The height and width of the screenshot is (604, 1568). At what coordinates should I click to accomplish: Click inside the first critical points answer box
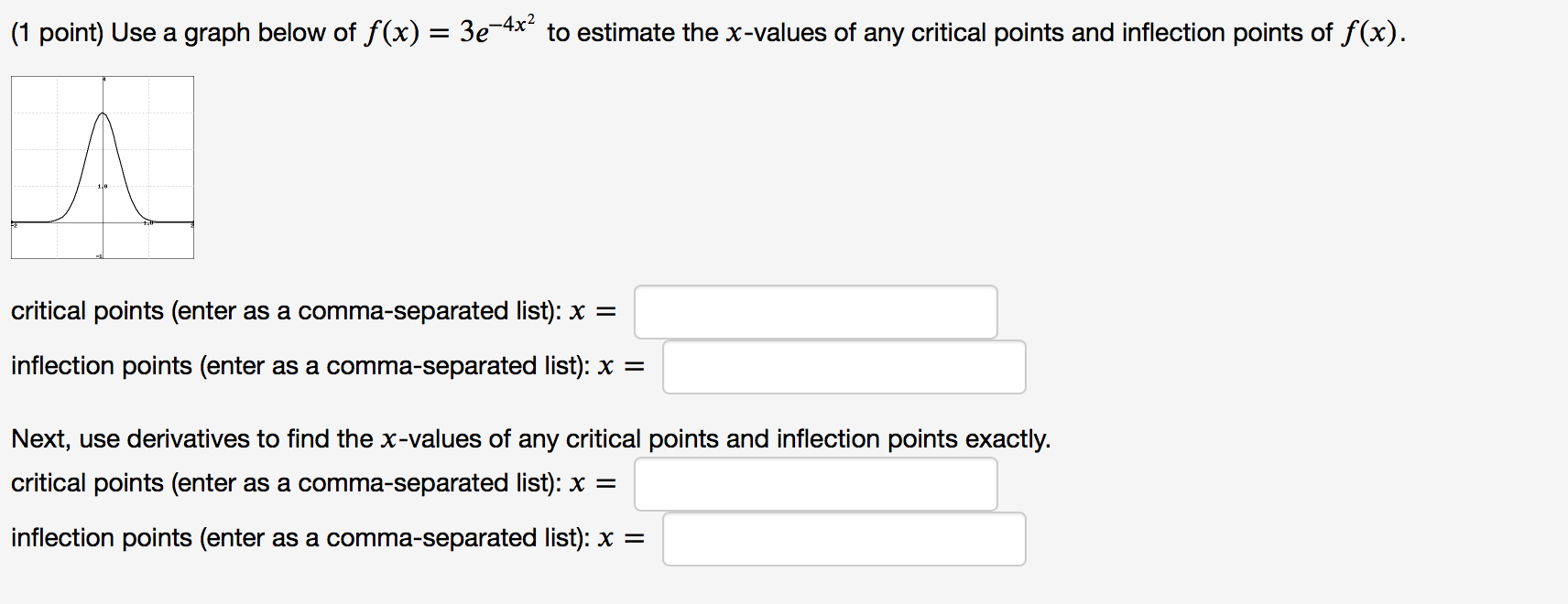[x=815, y=311]
